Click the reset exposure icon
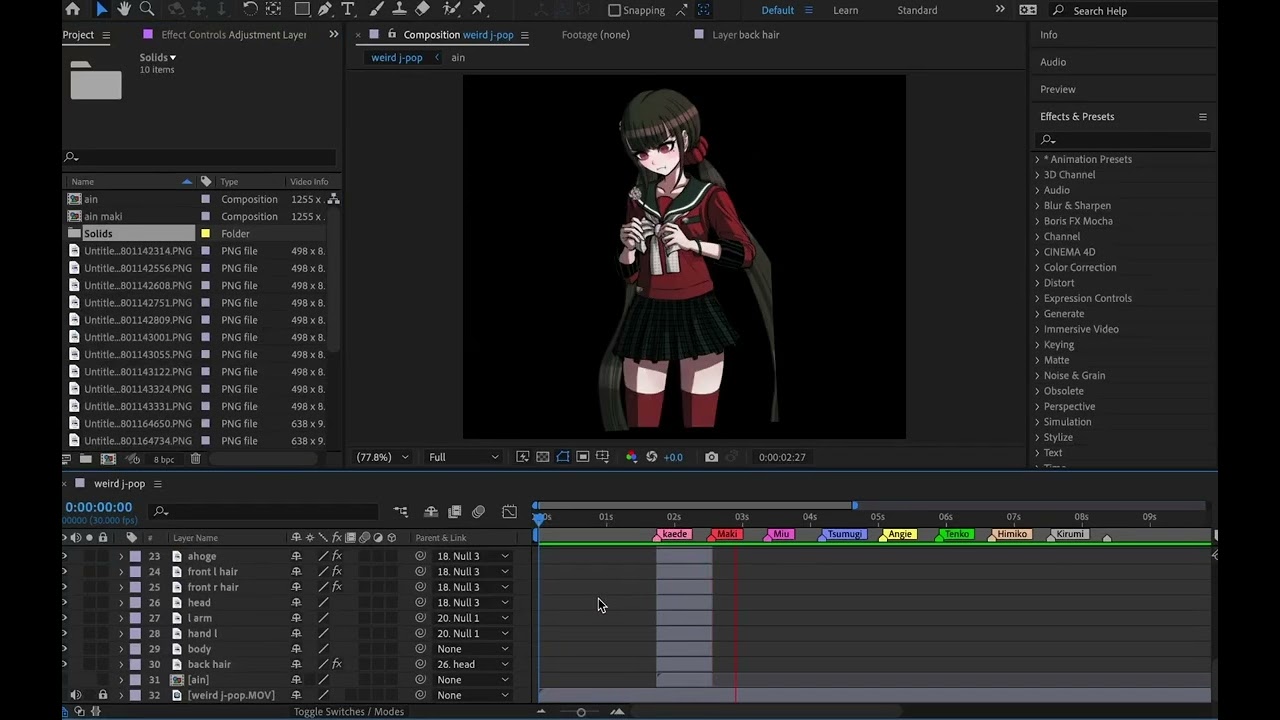 652,457
